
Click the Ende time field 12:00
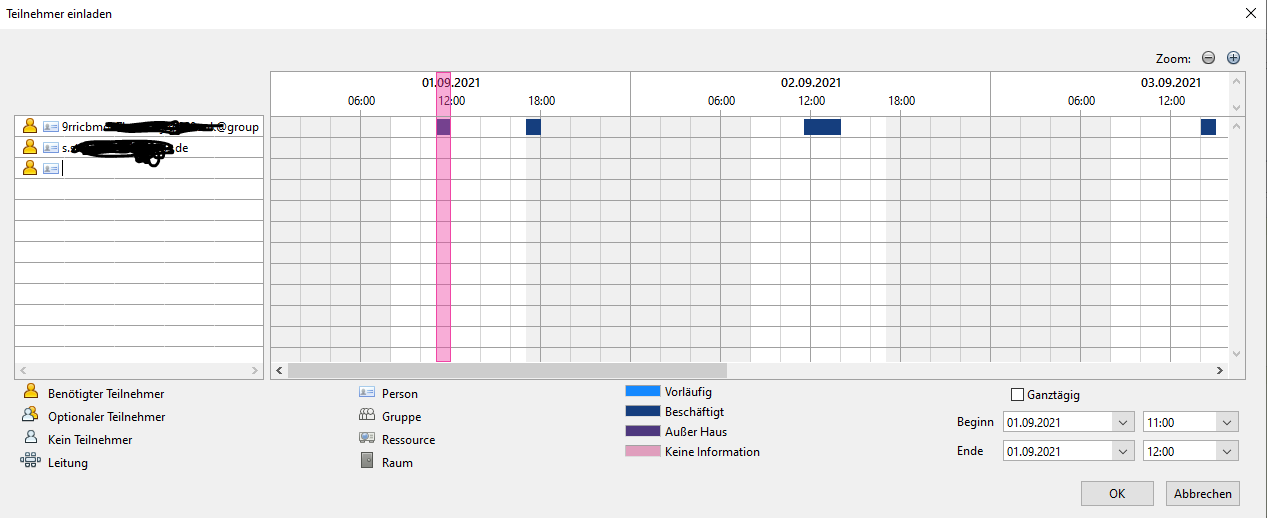click(x=1181, y=451)
